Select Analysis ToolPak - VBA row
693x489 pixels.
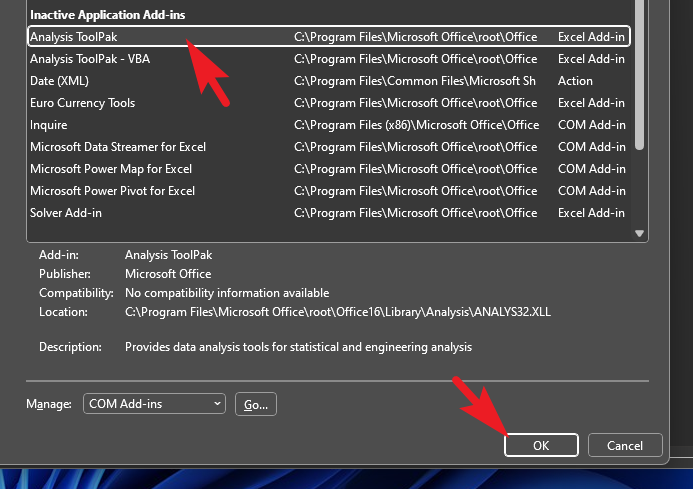click(x=329, y=59)
